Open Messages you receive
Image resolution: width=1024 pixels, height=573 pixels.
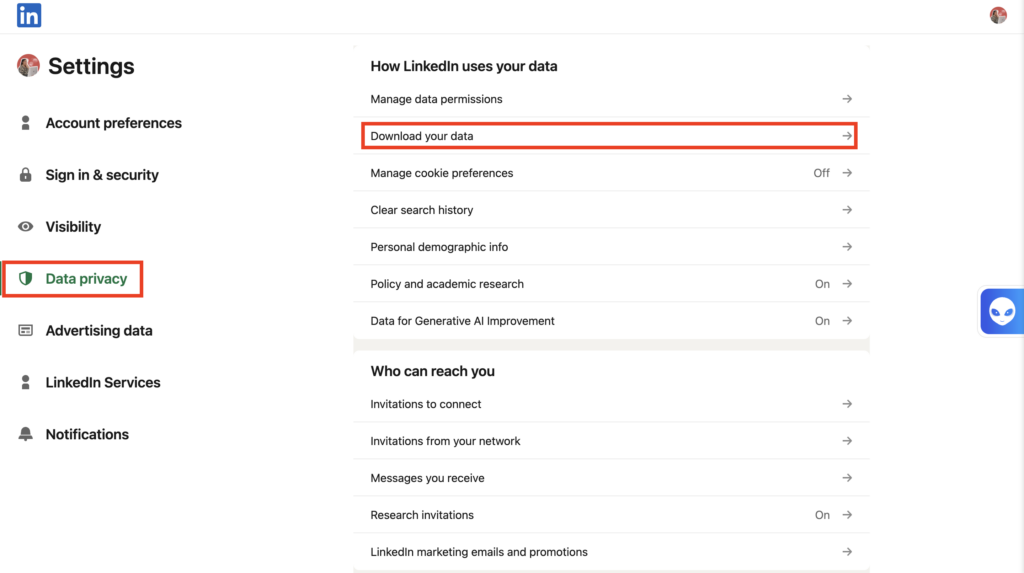click(x=611, y=478)
